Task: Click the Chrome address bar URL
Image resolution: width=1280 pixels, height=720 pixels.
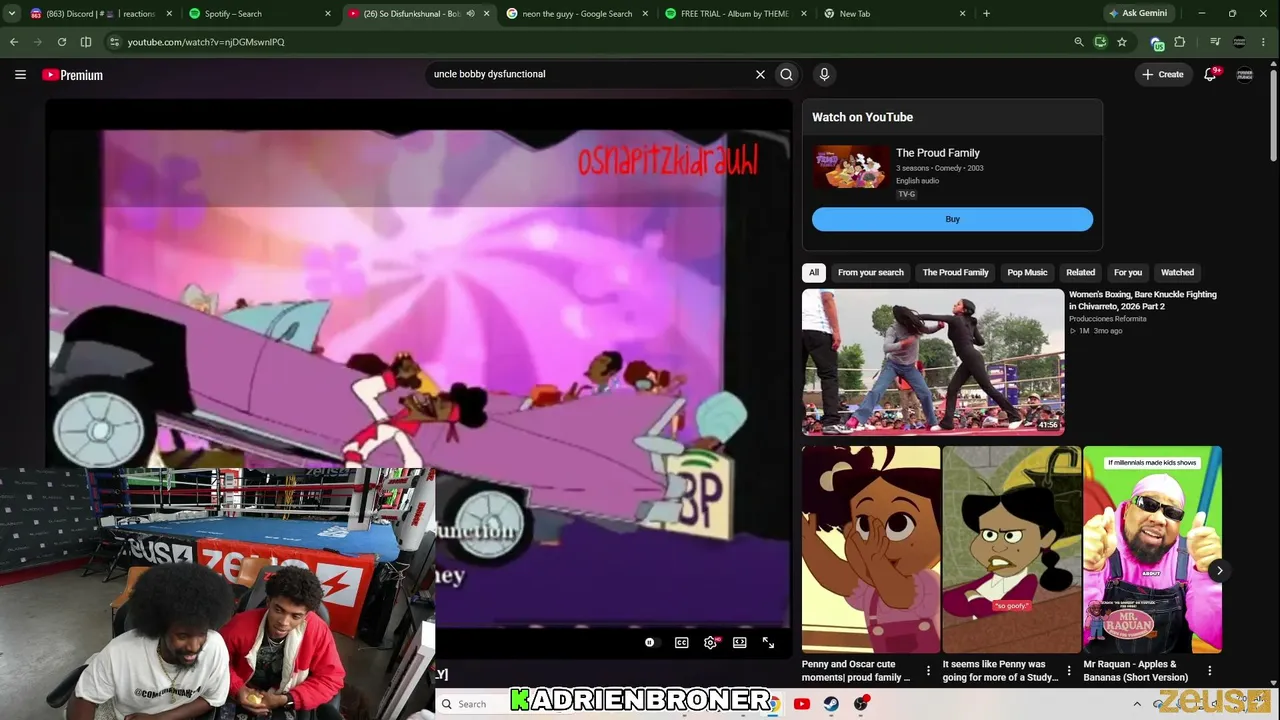Action: pos(206,42)
